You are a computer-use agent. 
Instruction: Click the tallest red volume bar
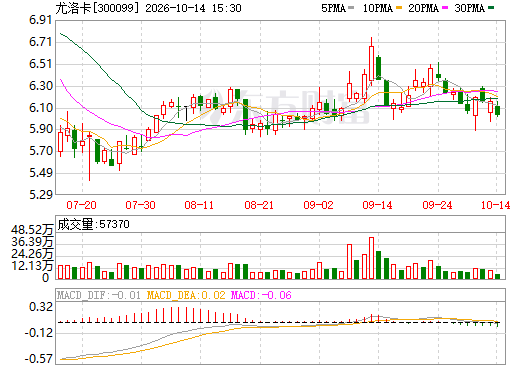[x=371, y=258]
